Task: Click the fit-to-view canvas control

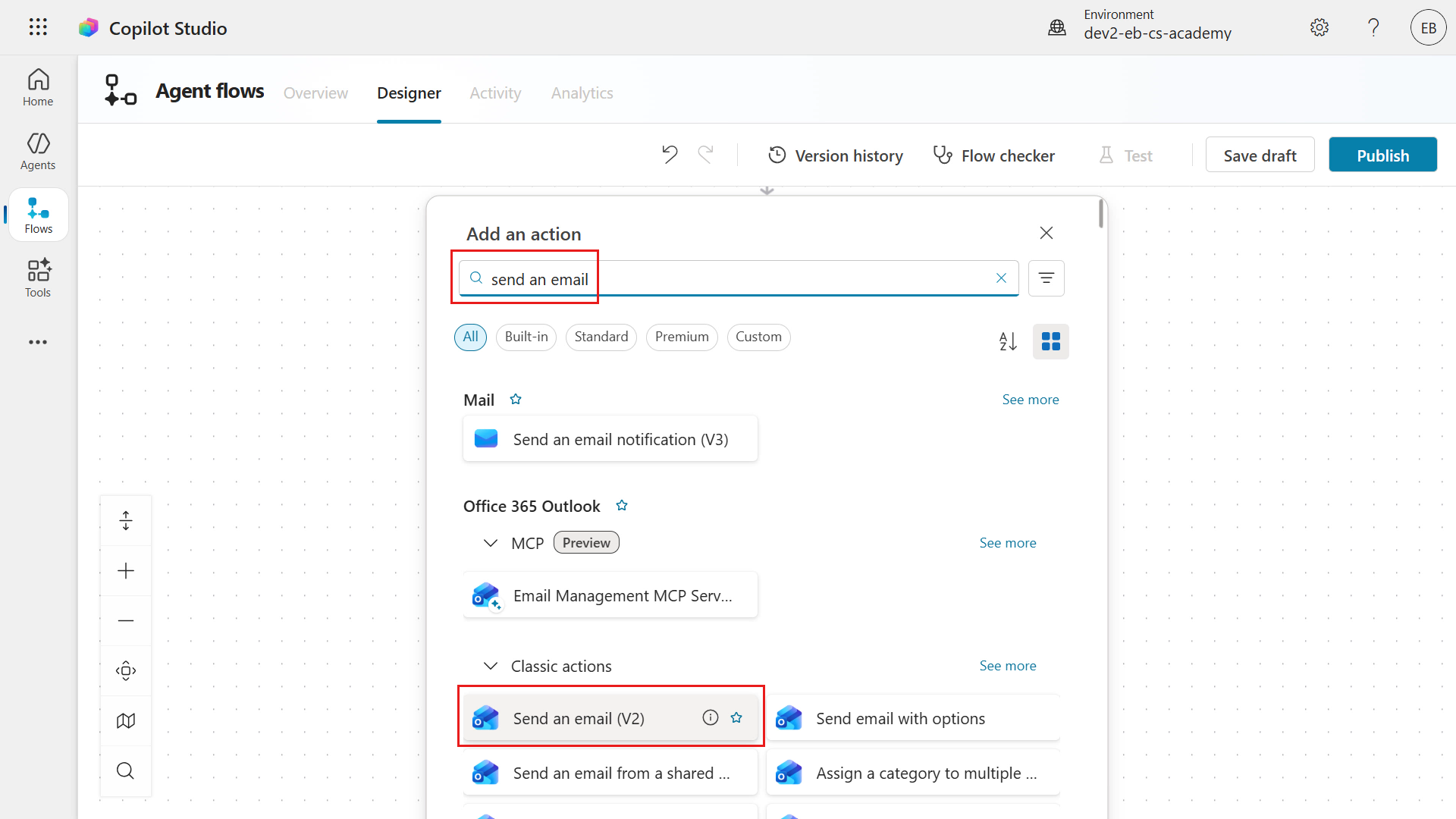Action: (126, 520)
